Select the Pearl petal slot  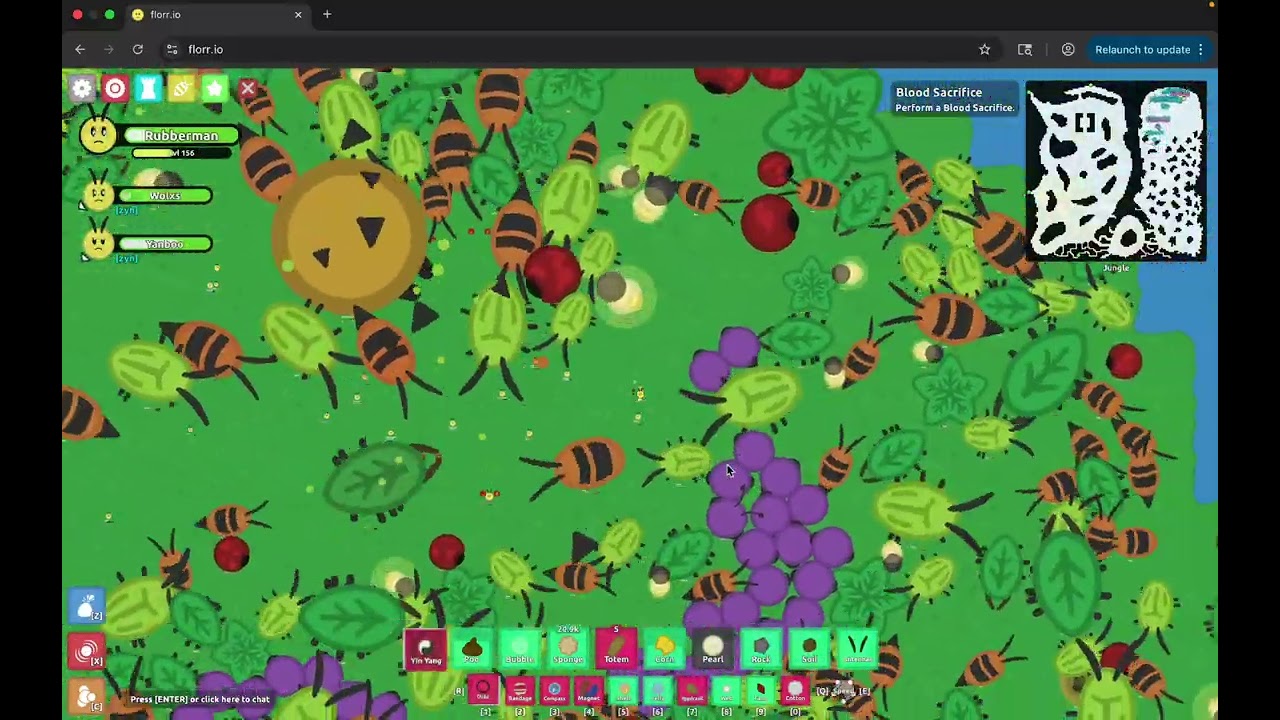[713, 648]
